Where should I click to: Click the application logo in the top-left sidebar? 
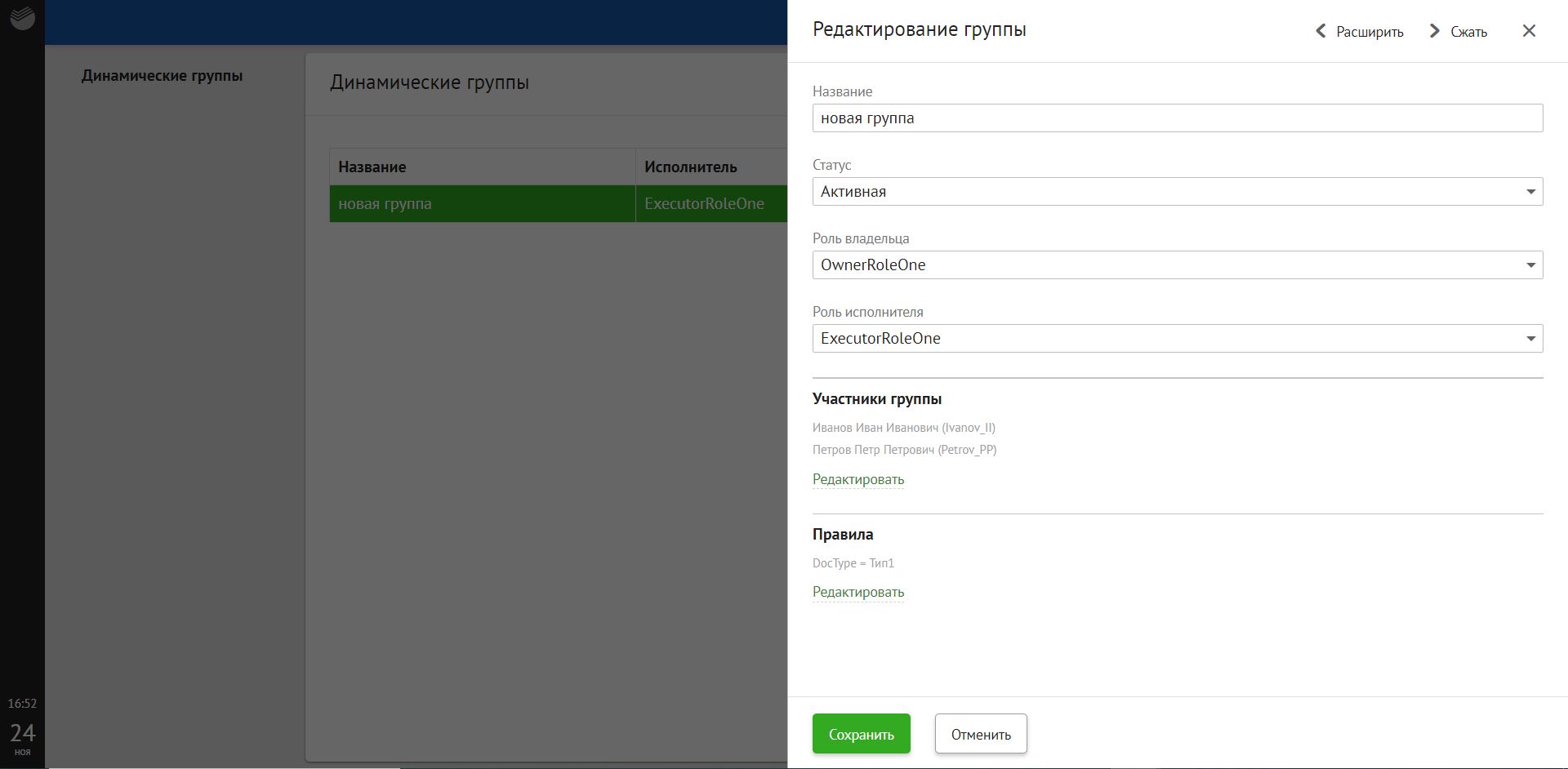click(x=22, y=18)
